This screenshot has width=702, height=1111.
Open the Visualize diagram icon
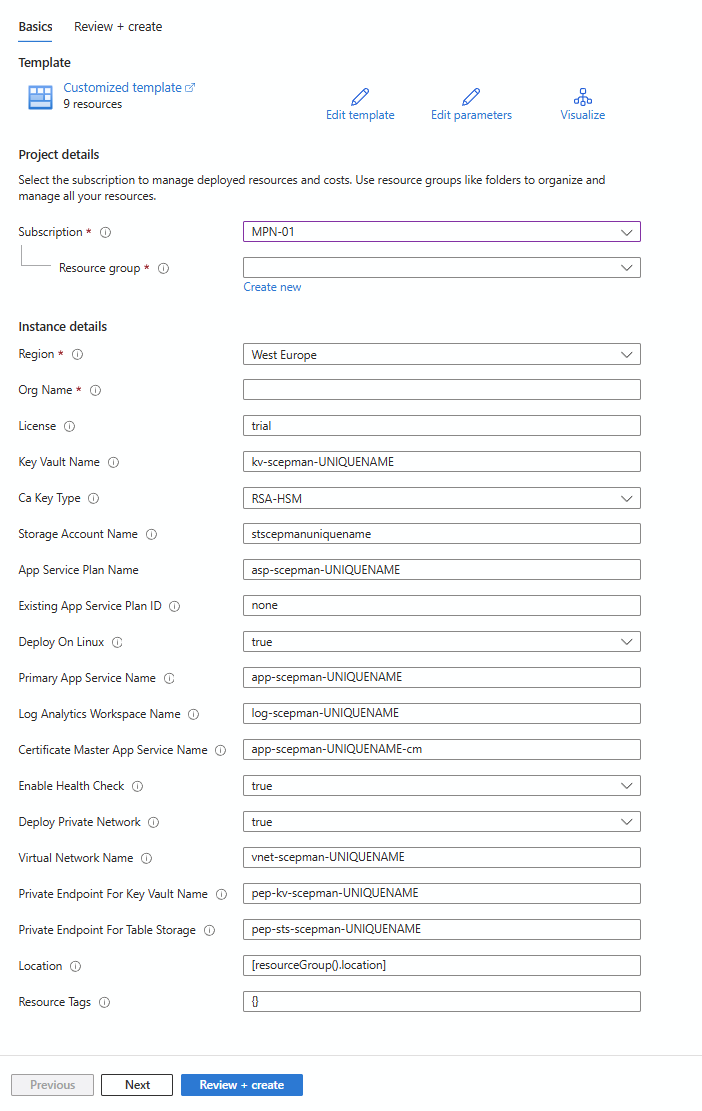pyautogui.click(x=582, y=97)
